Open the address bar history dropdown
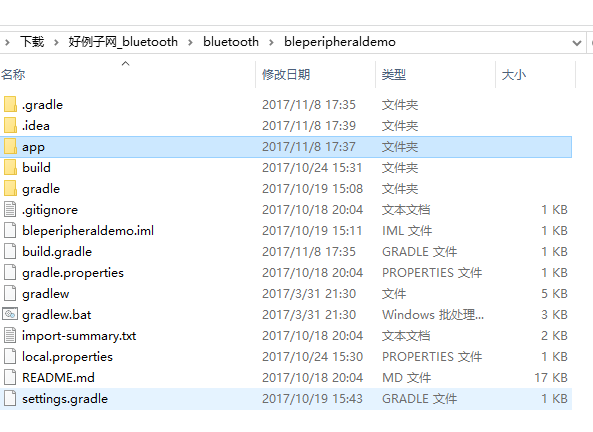 pos(577,43)
